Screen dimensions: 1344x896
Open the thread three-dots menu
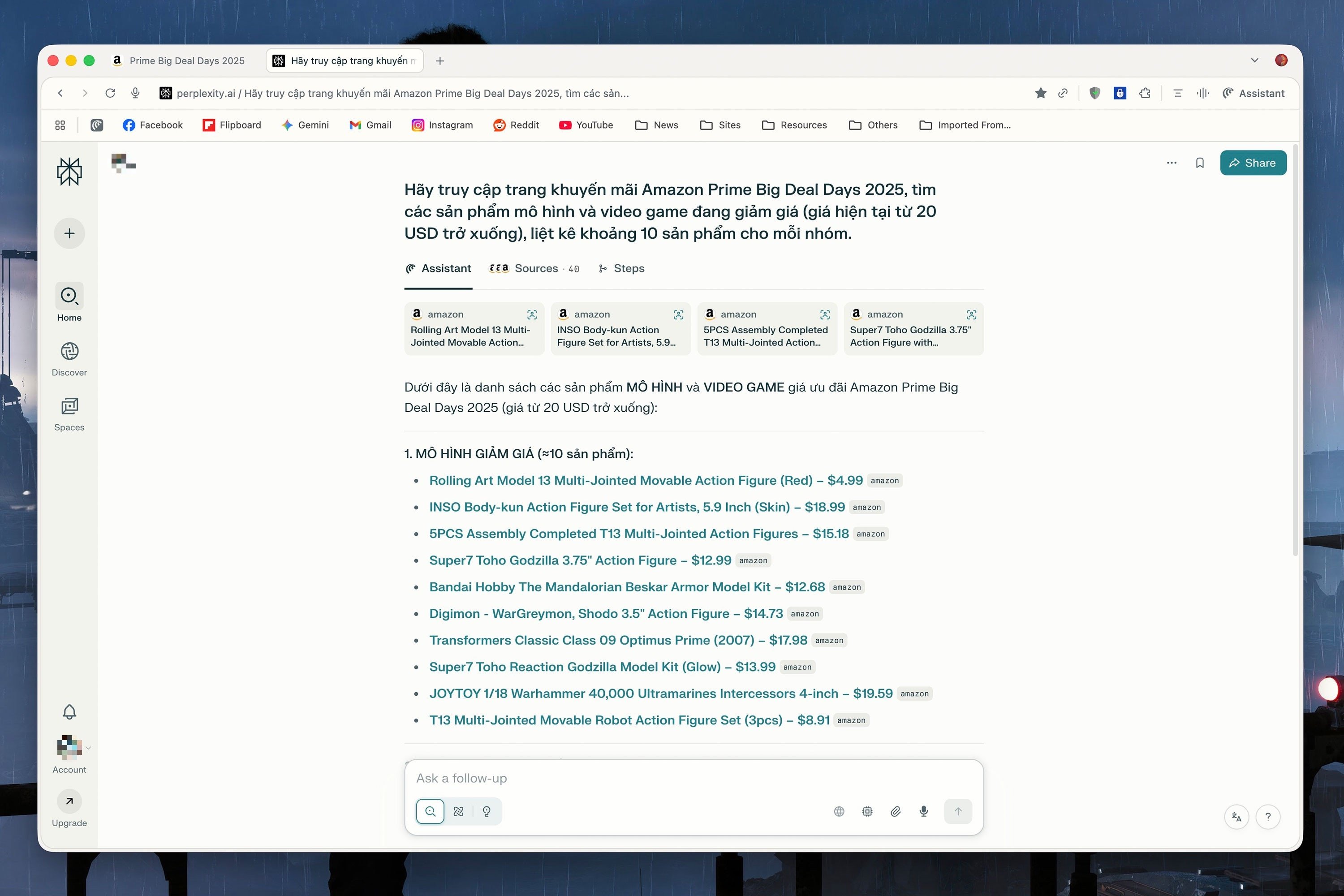(1172, 163)
